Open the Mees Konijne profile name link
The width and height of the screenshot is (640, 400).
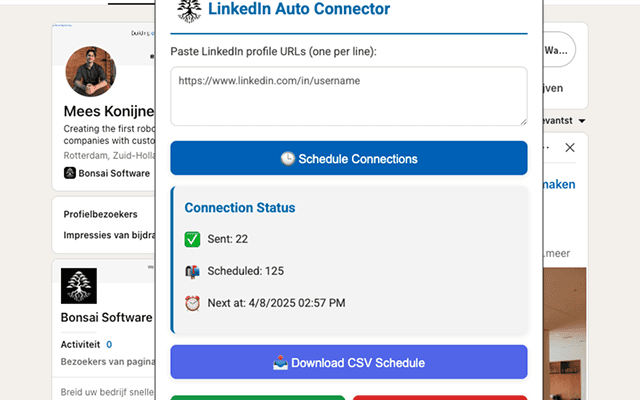click(109, 111)
